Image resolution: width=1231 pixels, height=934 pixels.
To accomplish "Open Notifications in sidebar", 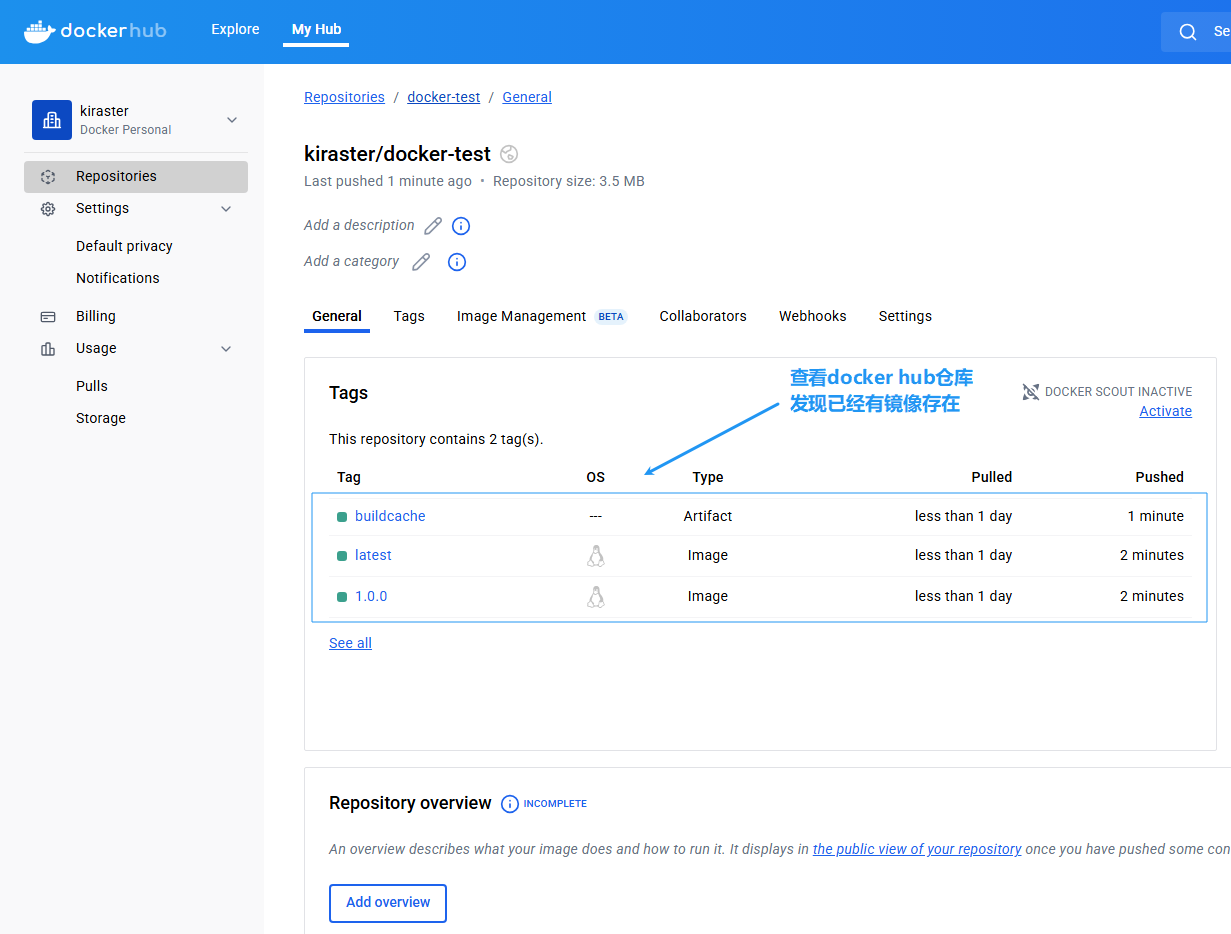I will click(x=118, y=278).
